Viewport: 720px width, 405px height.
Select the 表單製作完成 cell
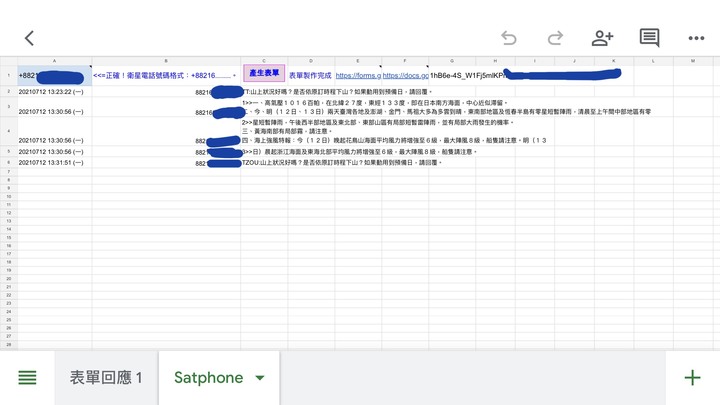pyautogui.click(x=311, y=75)
